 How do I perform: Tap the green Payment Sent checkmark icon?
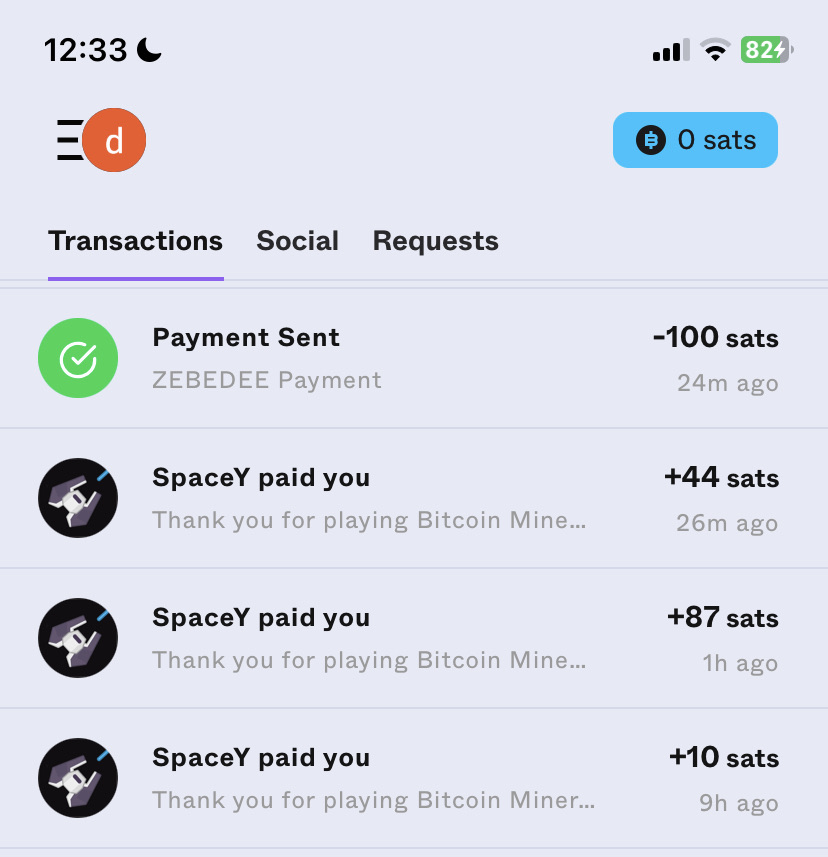pos(78,358)
